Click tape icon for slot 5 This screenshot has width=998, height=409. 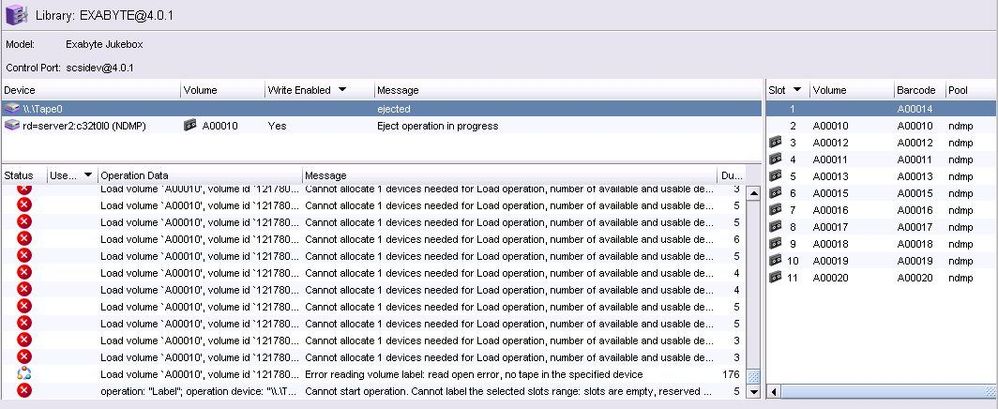pyautogui.click(x=775, y=176)
